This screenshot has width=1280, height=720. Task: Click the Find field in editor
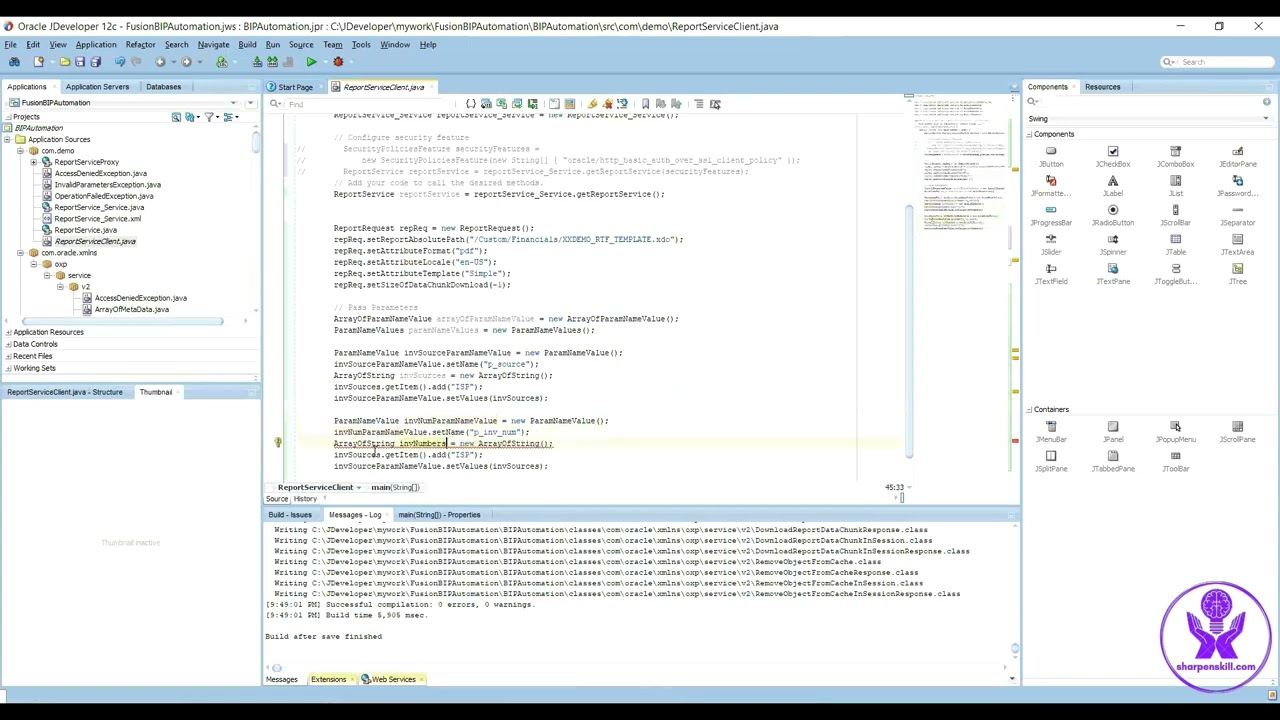(x=368, y=104)
